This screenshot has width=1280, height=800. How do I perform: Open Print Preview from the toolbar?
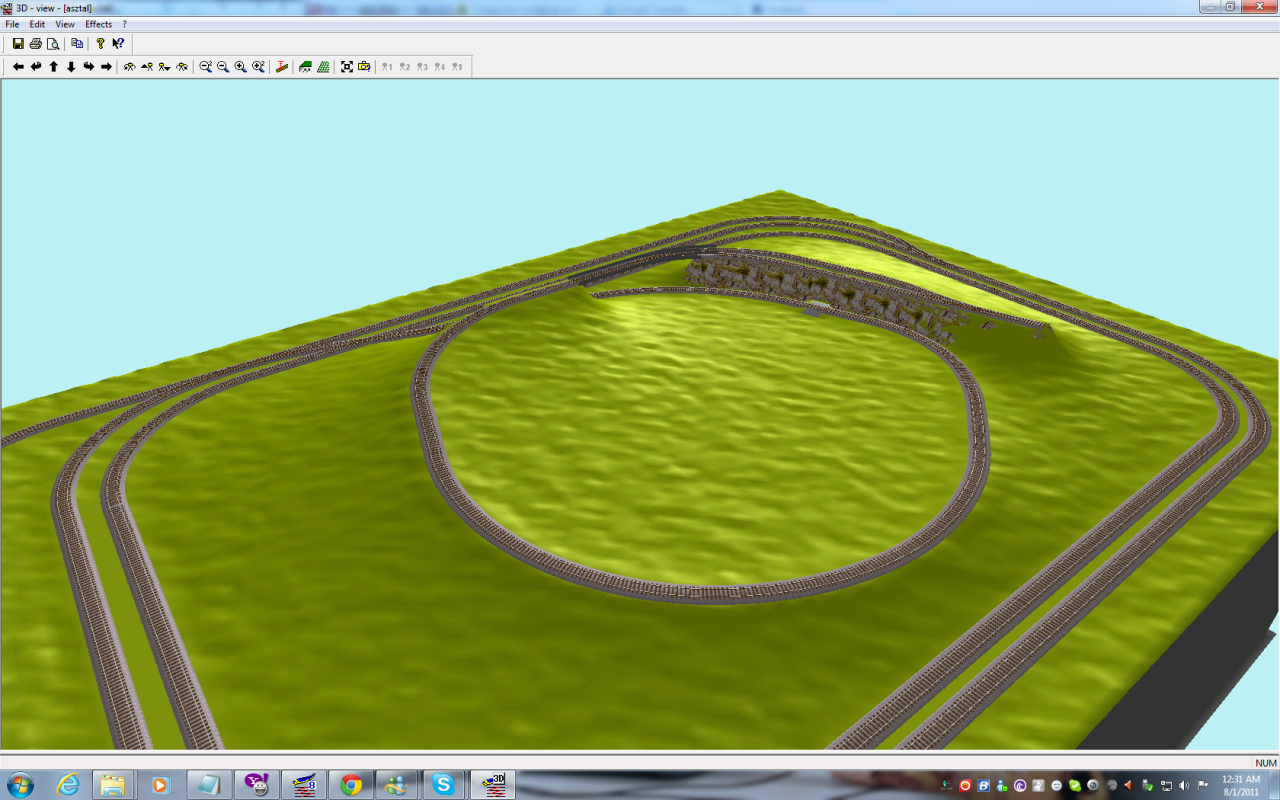(53, 44)
